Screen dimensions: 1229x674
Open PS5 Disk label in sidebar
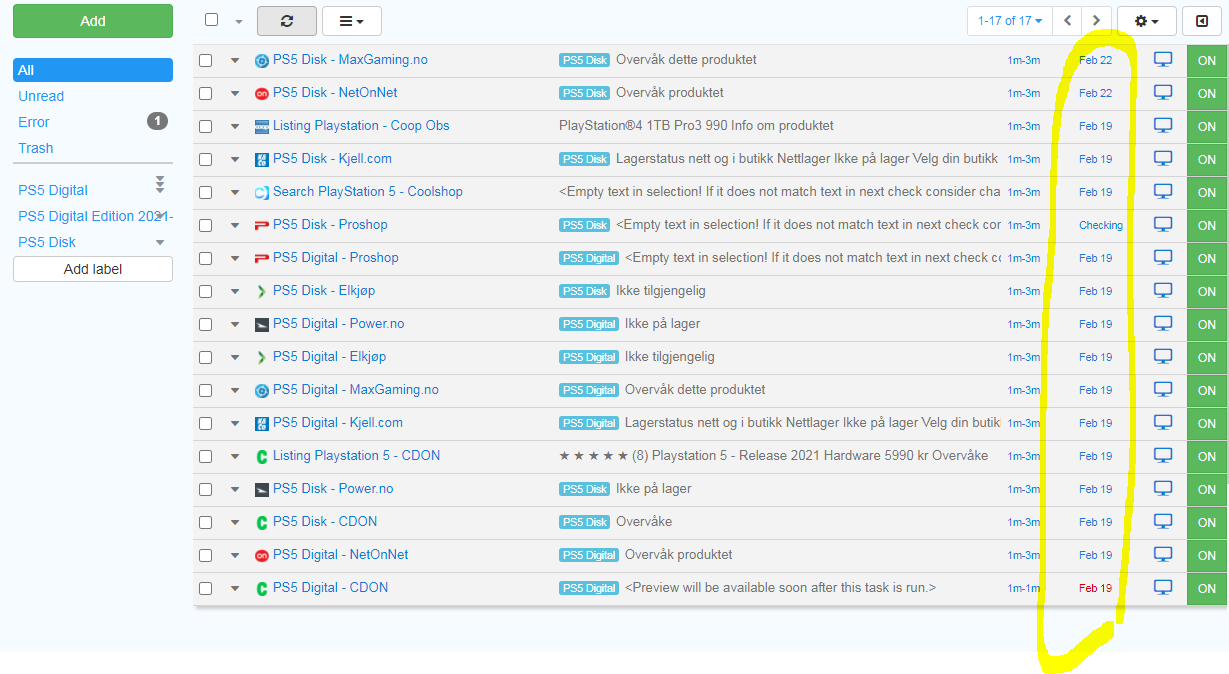tap(47, 242)
